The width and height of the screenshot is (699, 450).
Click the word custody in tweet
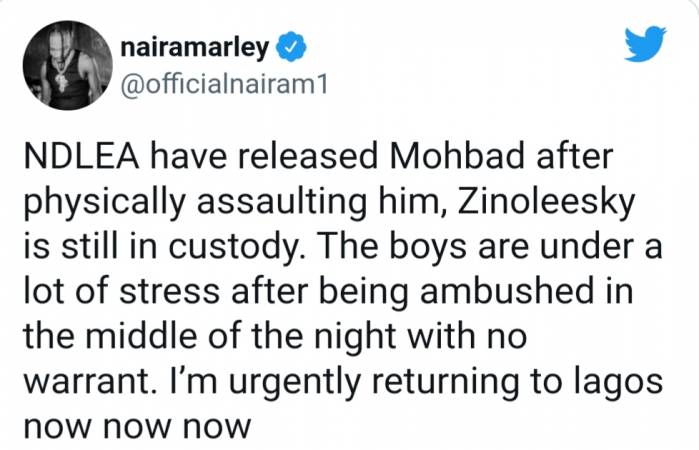click(x=233, y=248)
